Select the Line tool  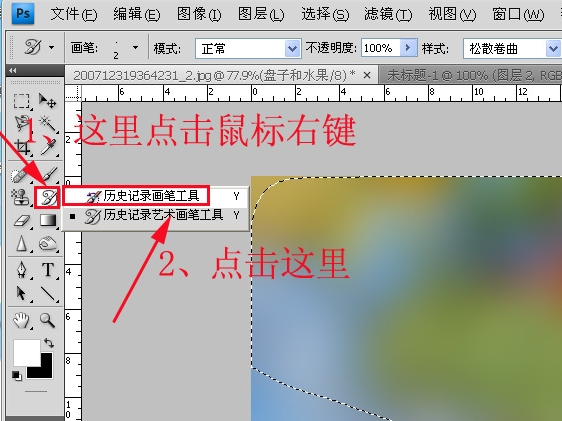(48, 293)
